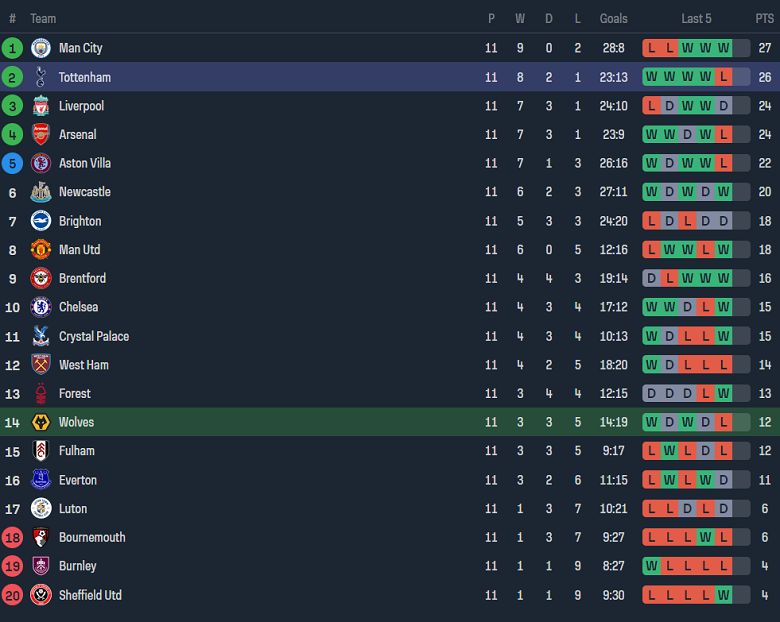Click the Man Utd club crest
This screenshot has height=622, width=780.
pyautogui.click(x=41, y=250)
